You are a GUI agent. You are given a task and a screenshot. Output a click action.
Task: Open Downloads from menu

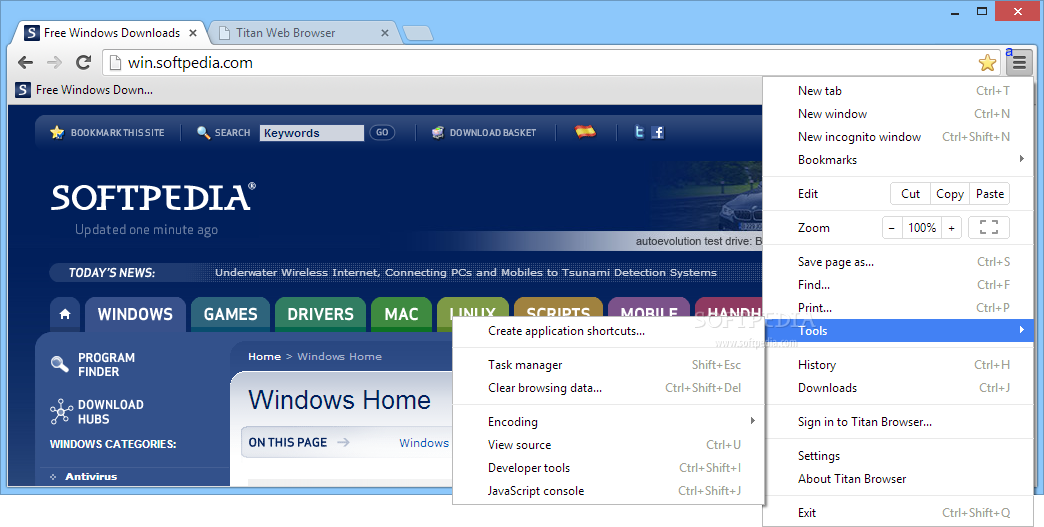898,388
